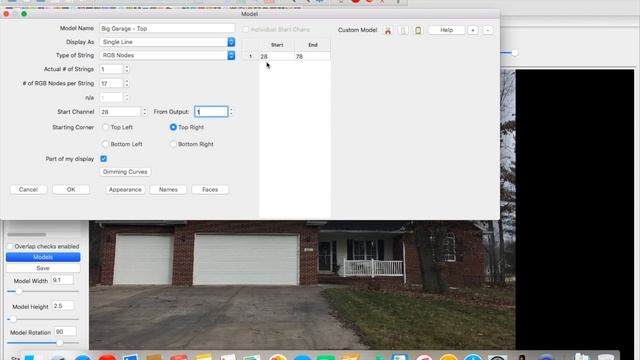Screen dimensions: 640x360
Task: Click the Model Width field
Action: (62, 280)
